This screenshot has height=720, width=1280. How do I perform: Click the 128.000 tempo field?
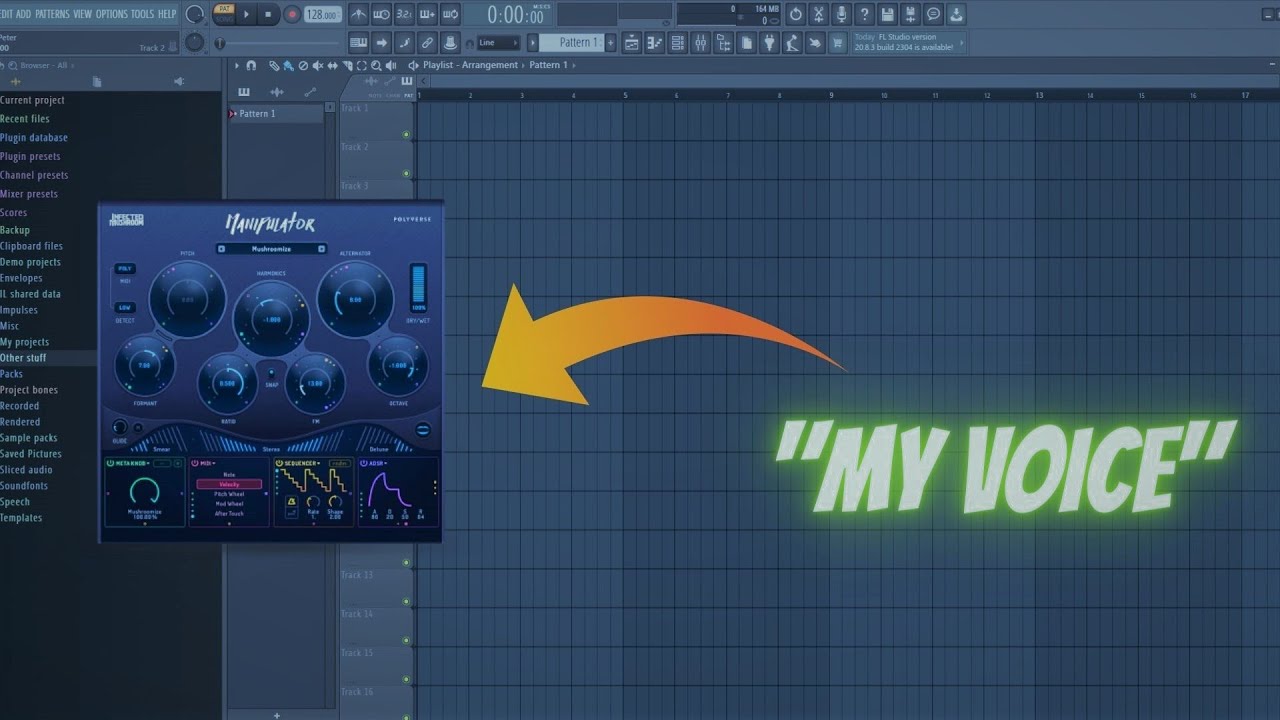[x=322, y=14]
